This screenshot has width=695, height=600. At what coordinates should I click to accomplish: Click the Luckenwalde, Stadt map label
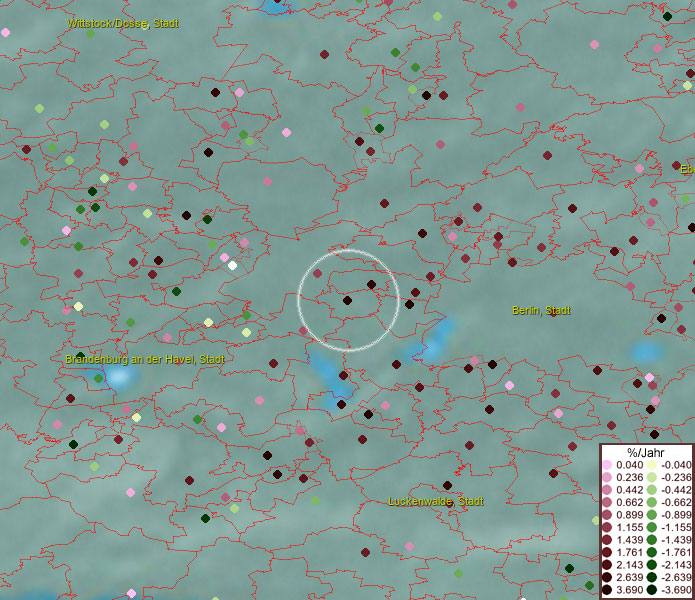(436, 501)
